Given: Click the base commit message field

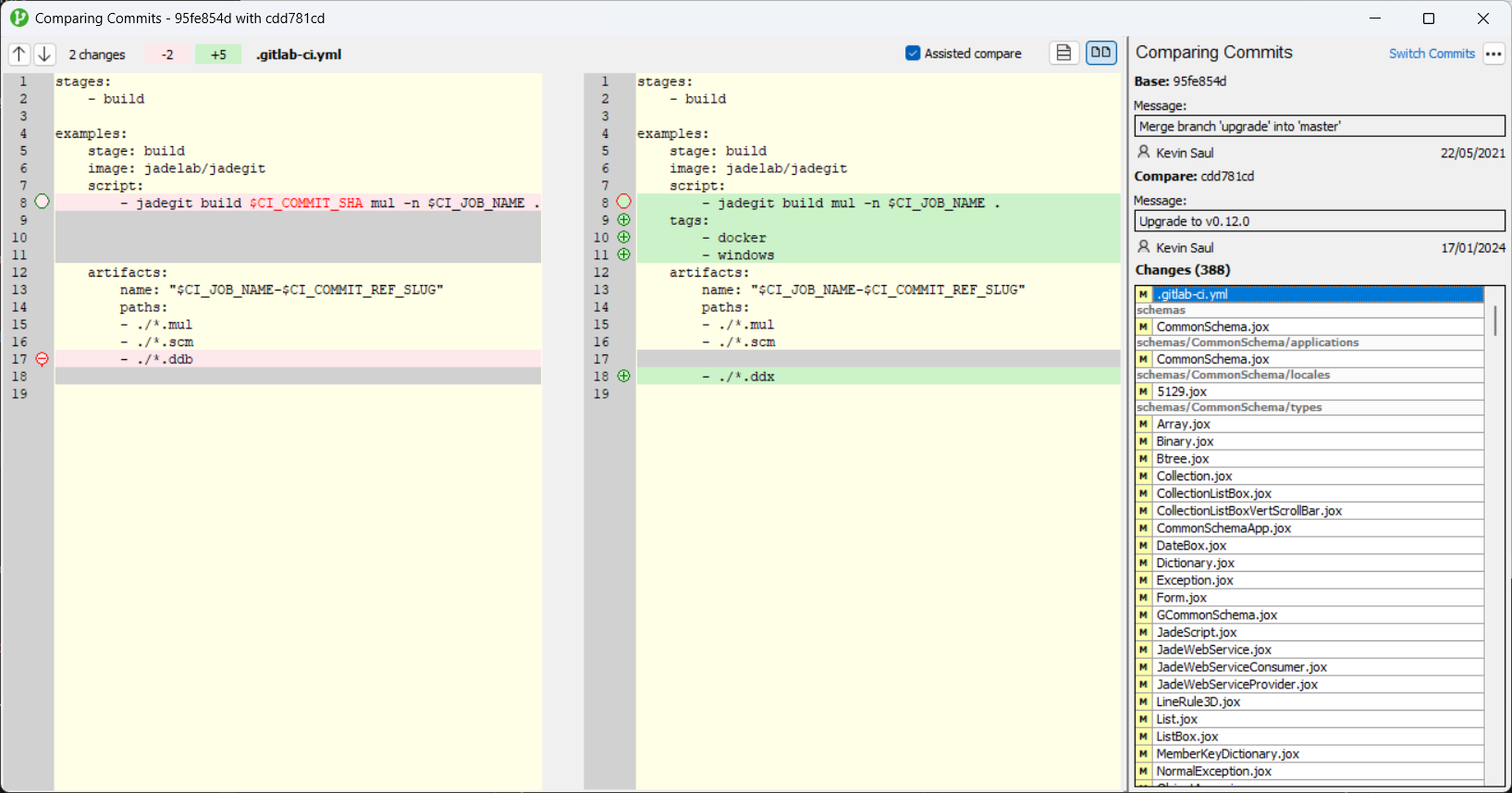Looking at the screenshot, I should (1319, 127).
